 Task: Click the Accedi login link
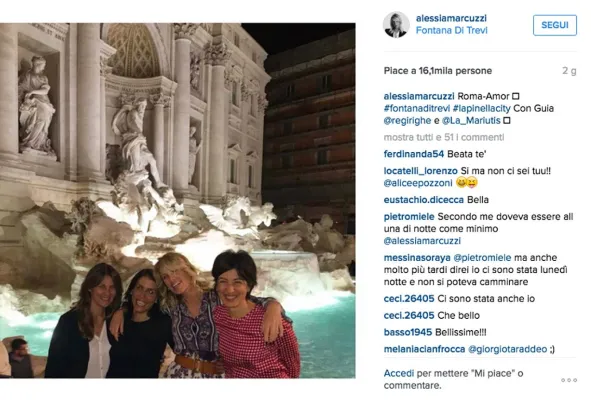[398, 374]
